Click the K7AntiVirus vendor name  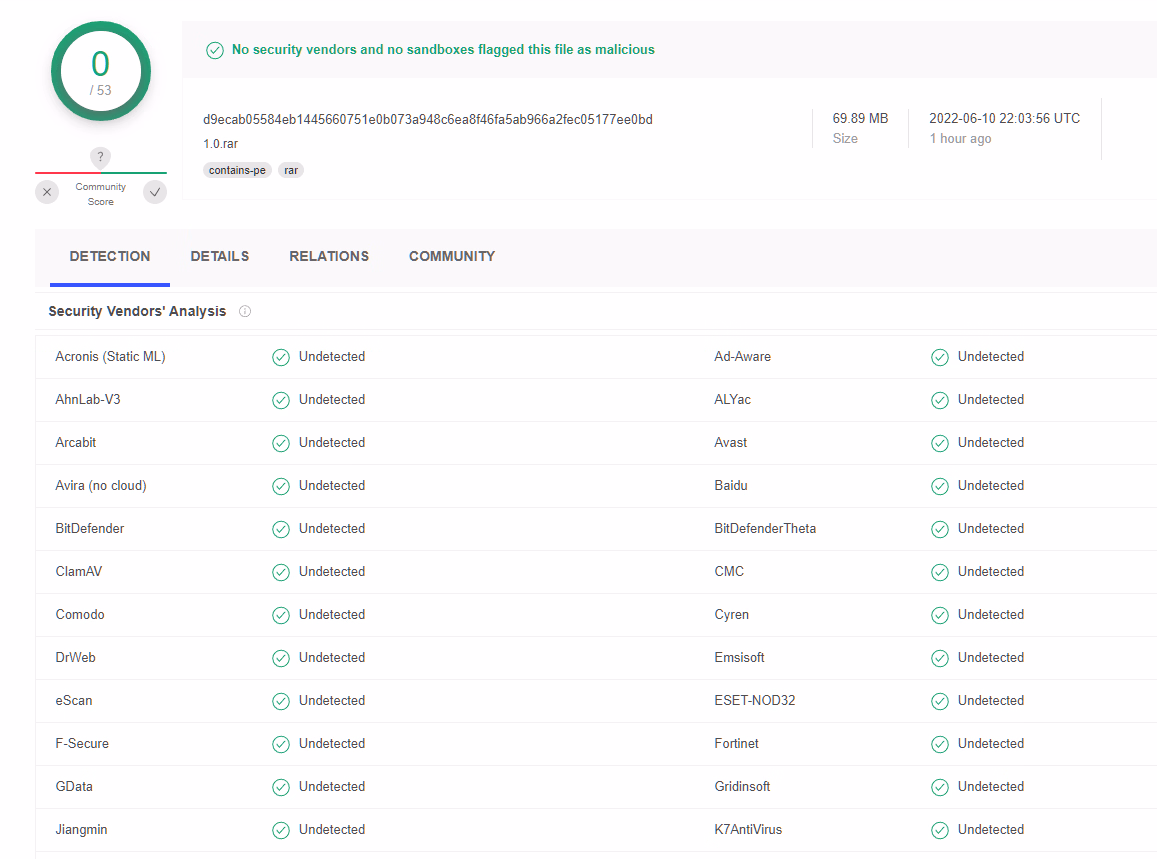748,829
